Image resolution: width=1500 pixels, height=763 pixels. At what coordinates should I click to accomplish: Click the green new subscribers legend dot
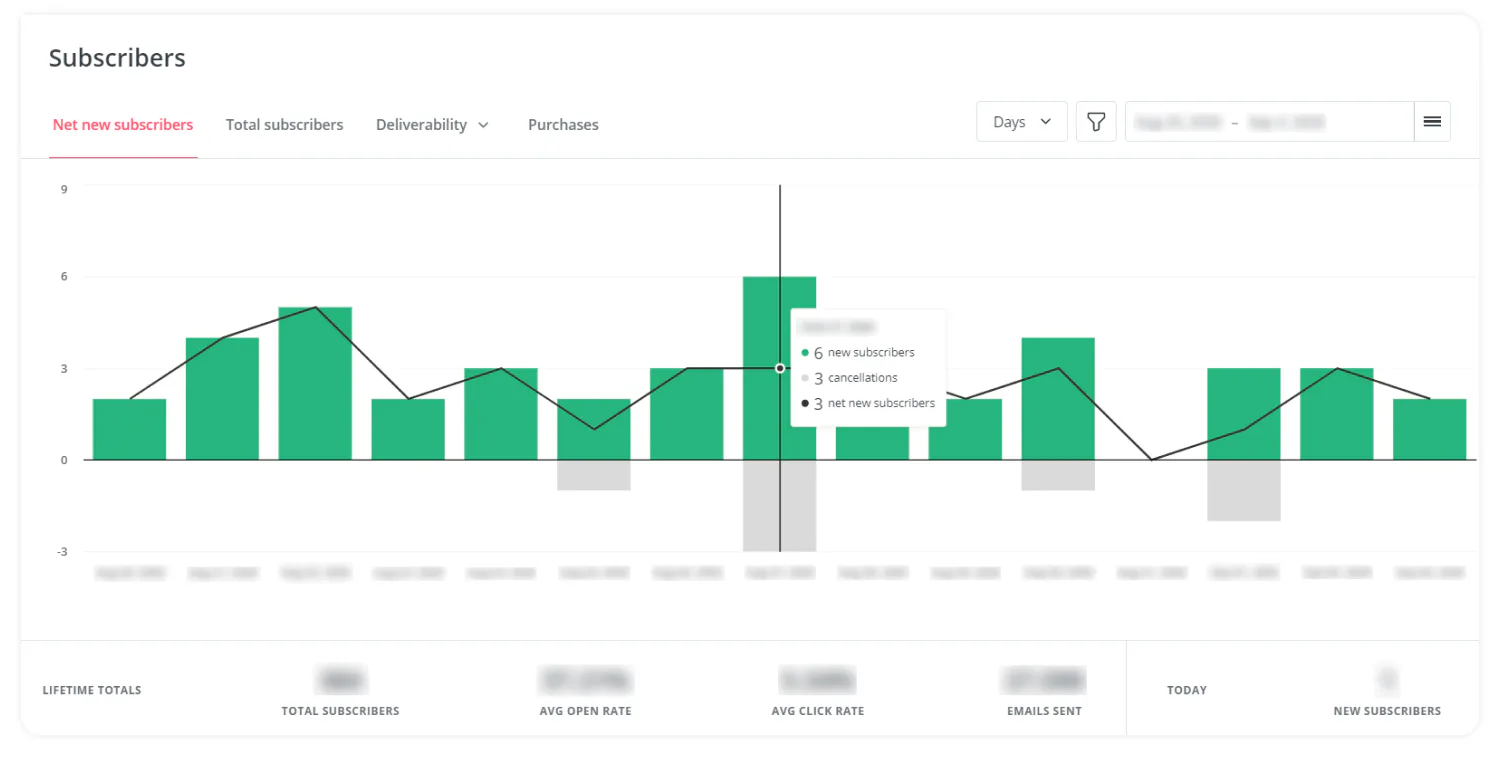pyautogui.click(x=805, y=353)
